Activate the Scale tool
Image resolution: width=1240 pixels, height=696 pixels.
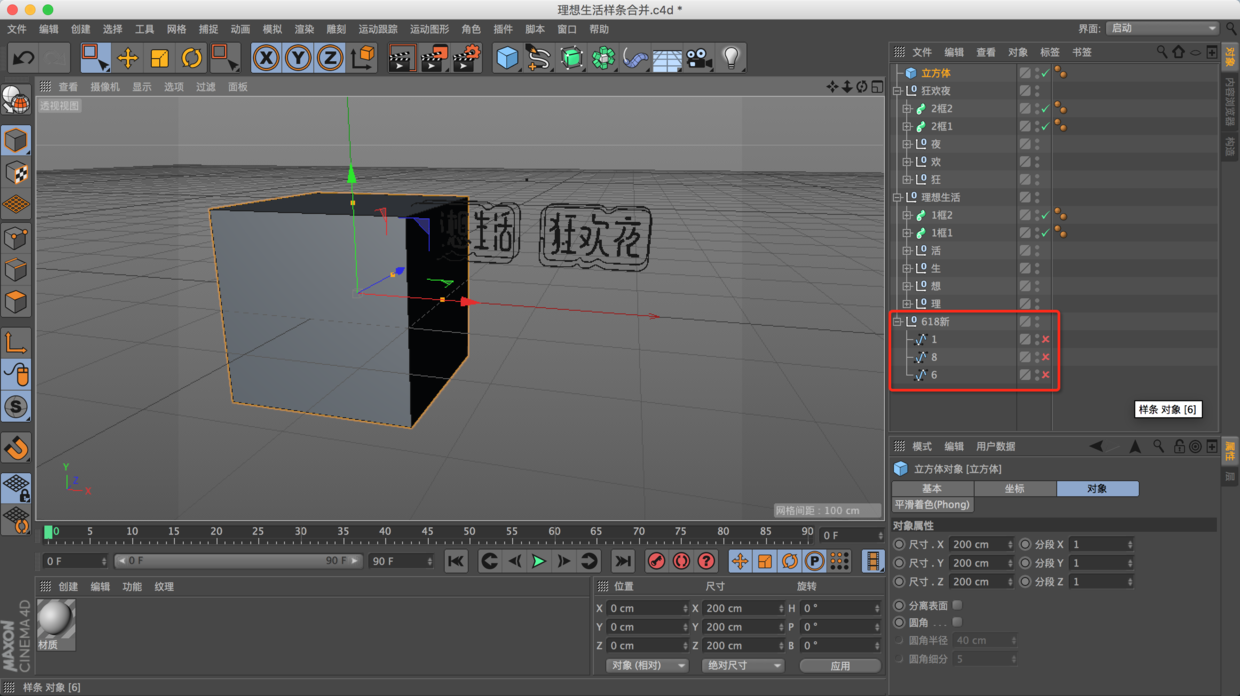(159, 58)
